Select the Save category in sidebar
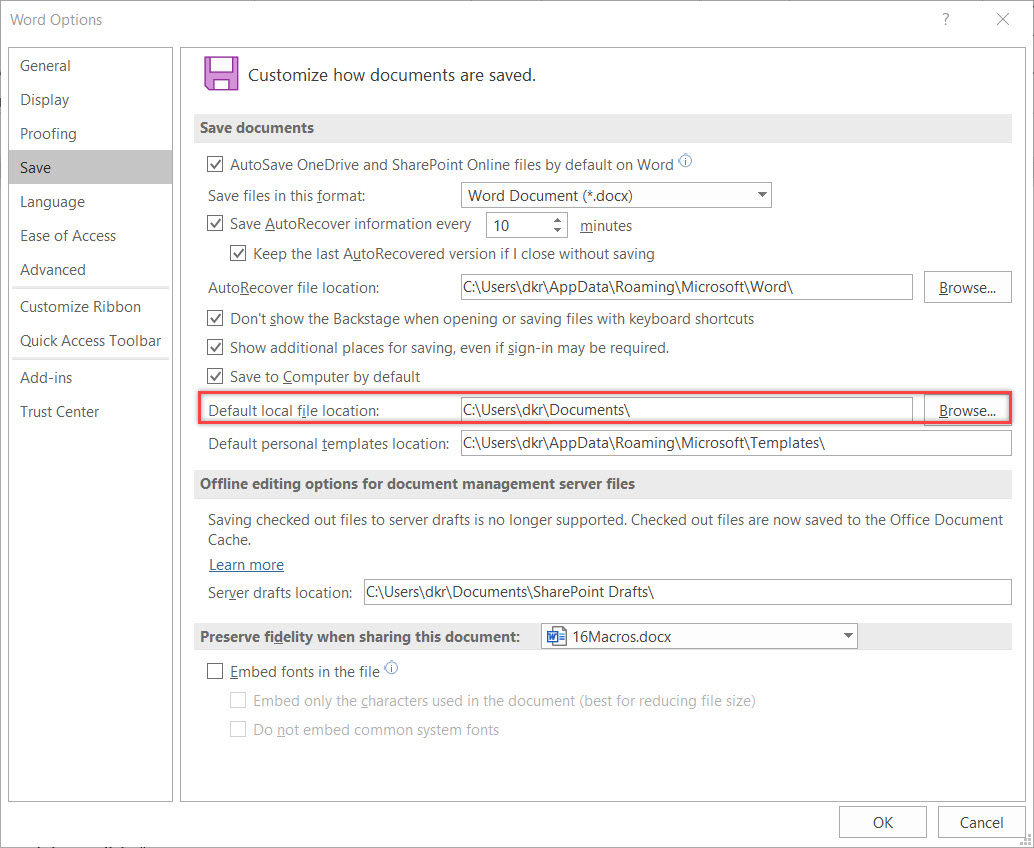 pyautogui.click(x=90, y=167)
